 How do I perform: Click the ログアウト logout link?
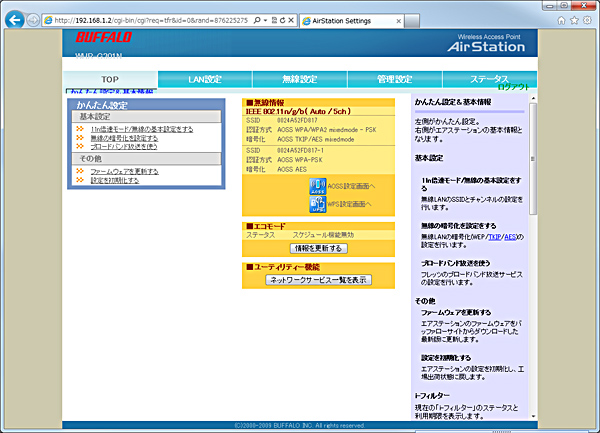(x=512, y=88)
